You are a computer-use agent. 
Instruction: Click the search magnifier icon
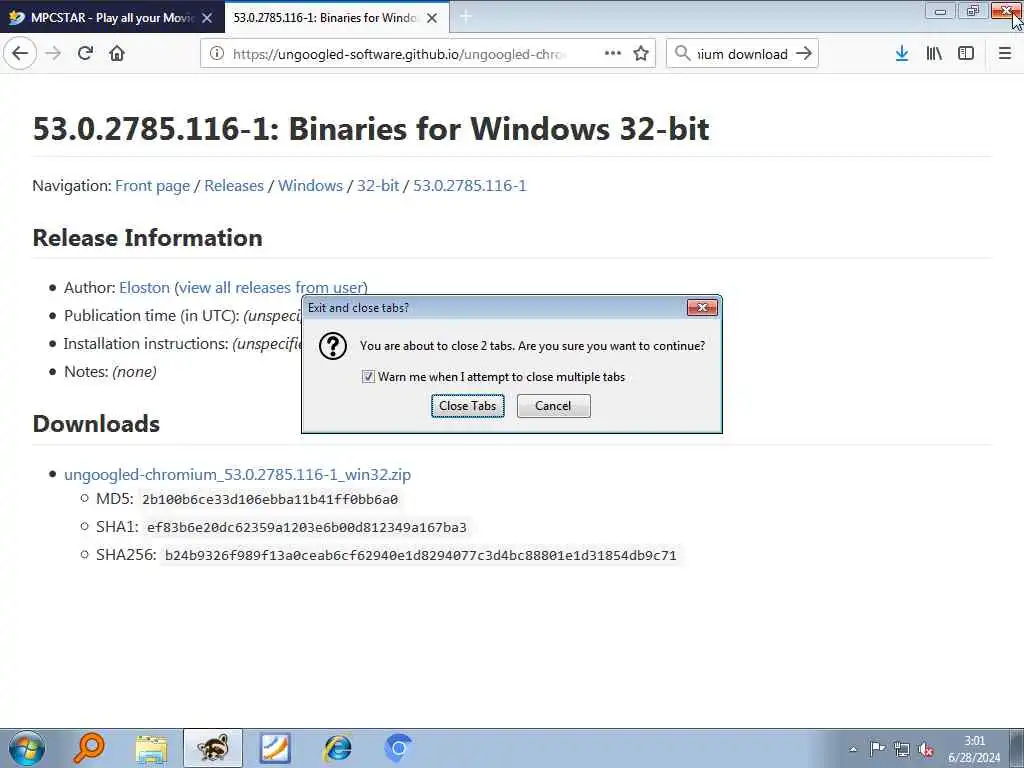(x=682, y=53)
